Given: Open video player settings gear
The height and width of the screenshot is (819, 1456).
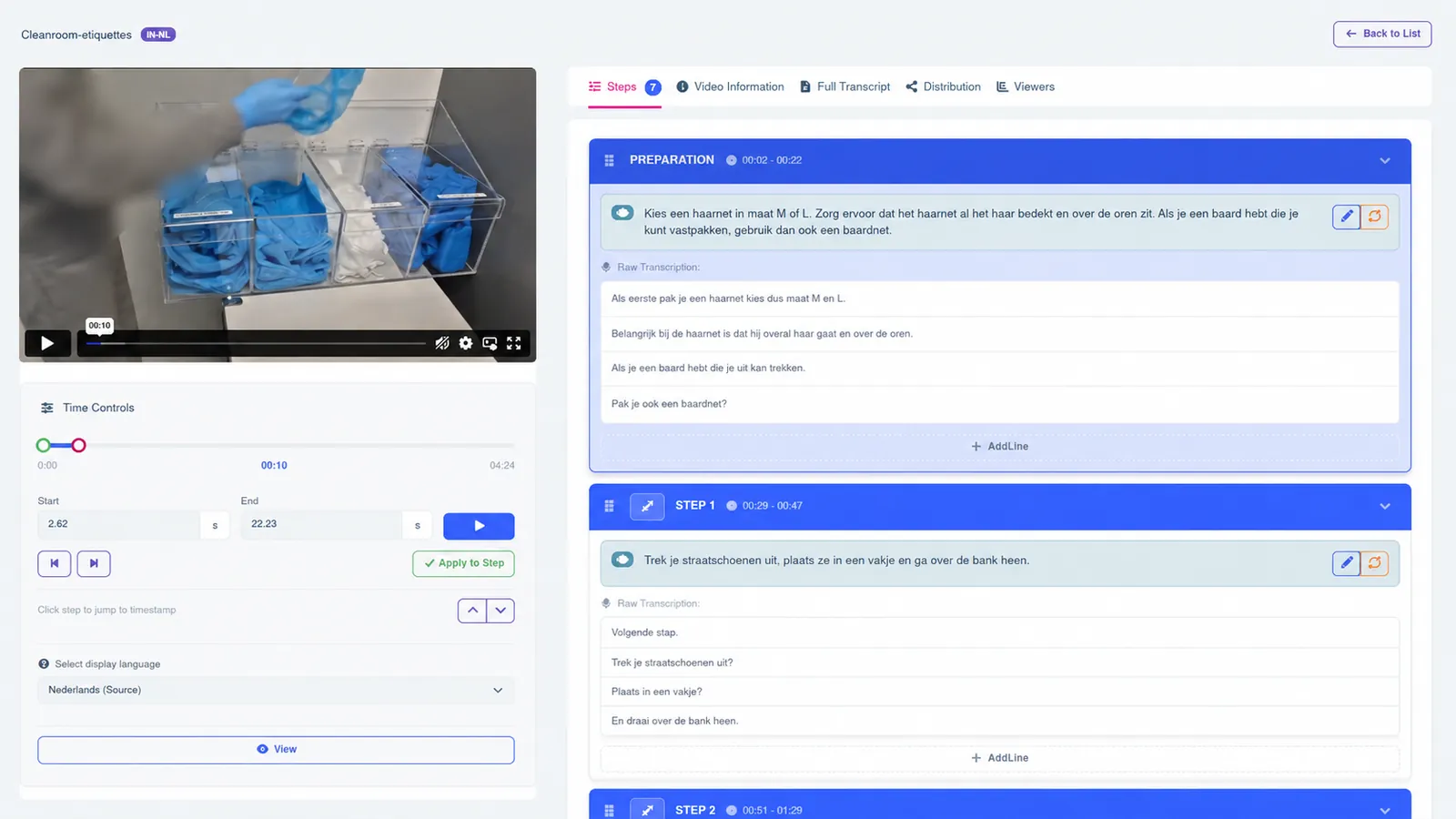Looking at the screenshot, I should point(466,343).
